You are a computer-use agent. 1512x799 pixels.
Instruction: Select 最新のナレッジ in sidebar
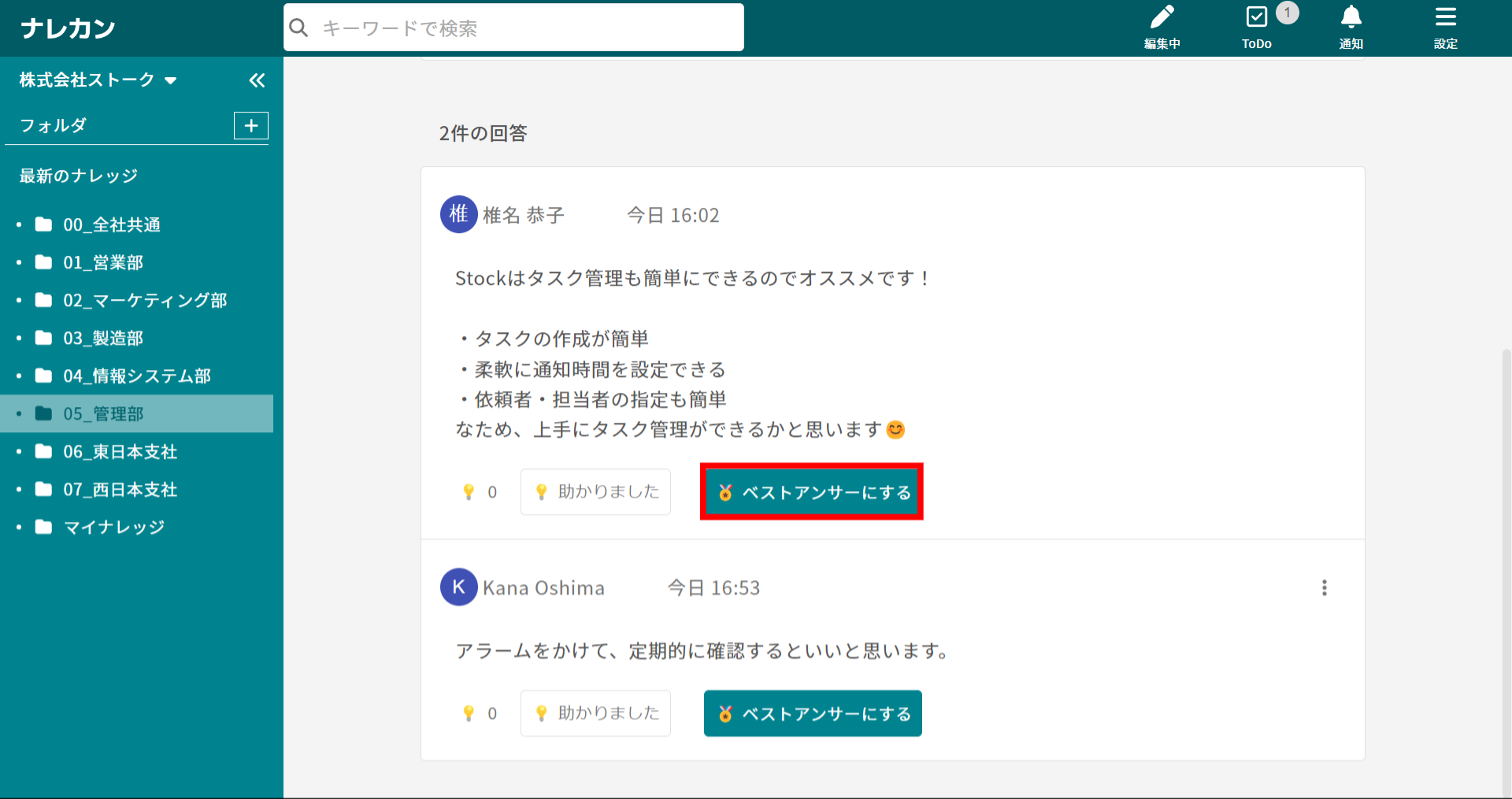coord(79,176)
